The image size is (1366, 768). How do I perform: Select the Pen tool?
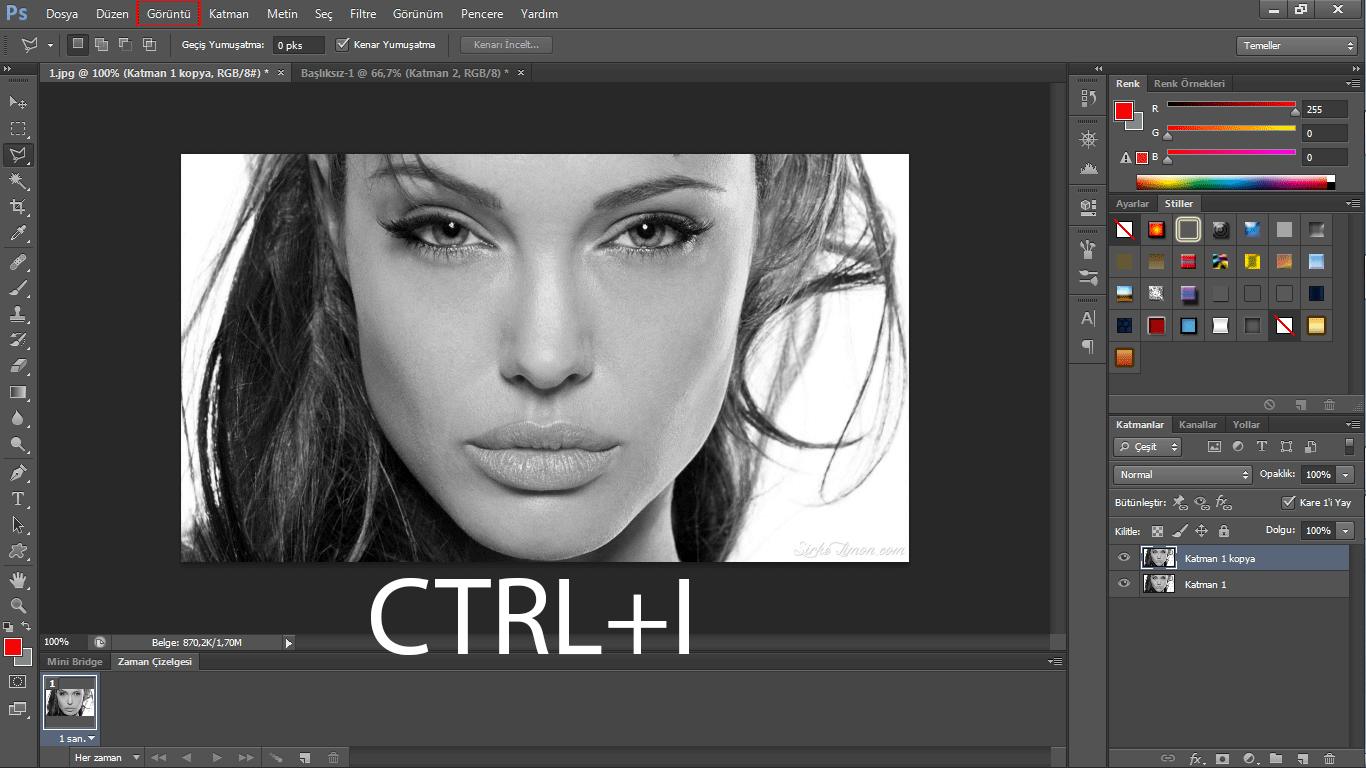point(18,472)
